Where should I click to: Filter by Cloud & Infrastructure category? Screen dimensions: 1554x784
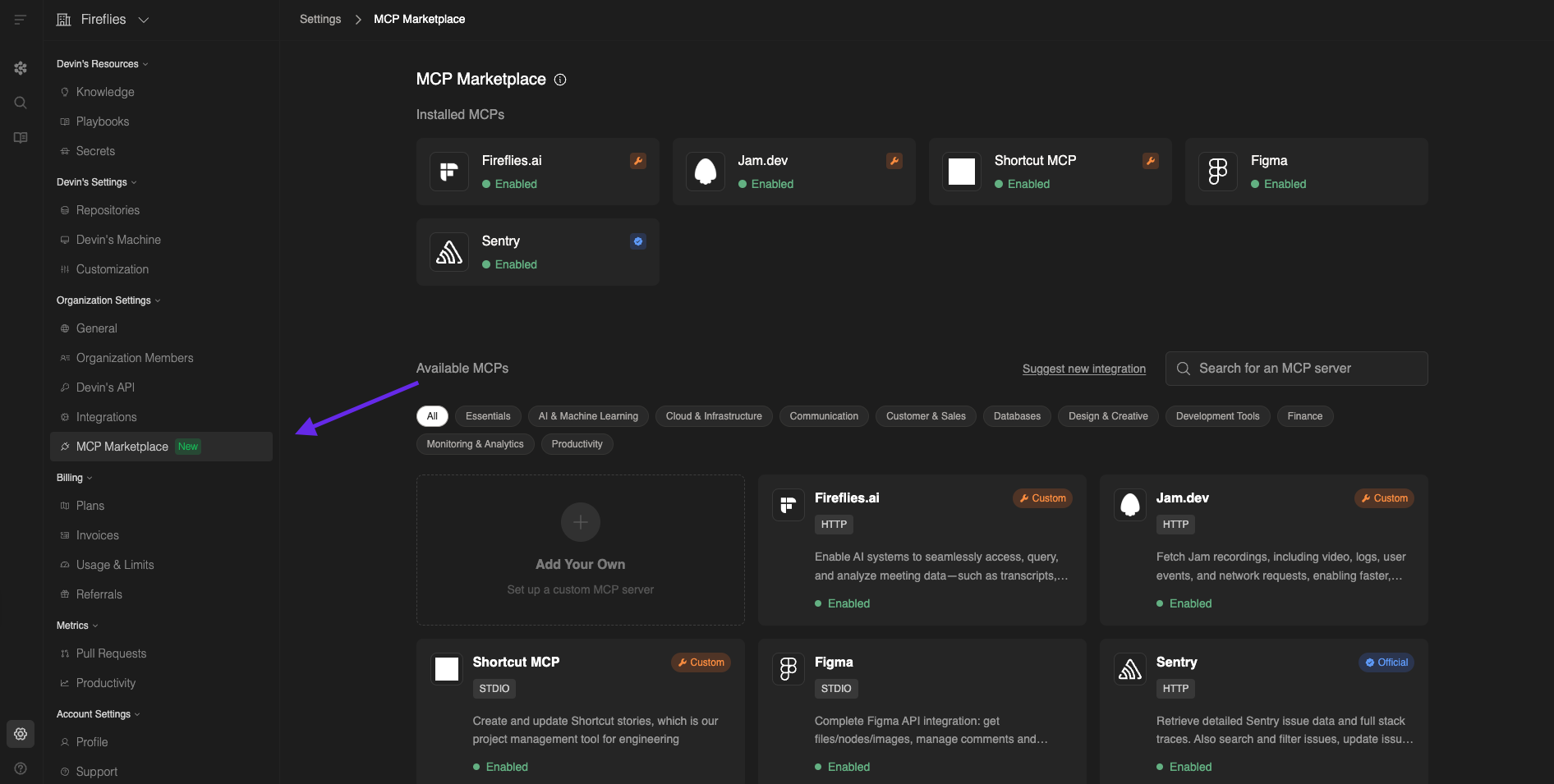pos(714,416)
